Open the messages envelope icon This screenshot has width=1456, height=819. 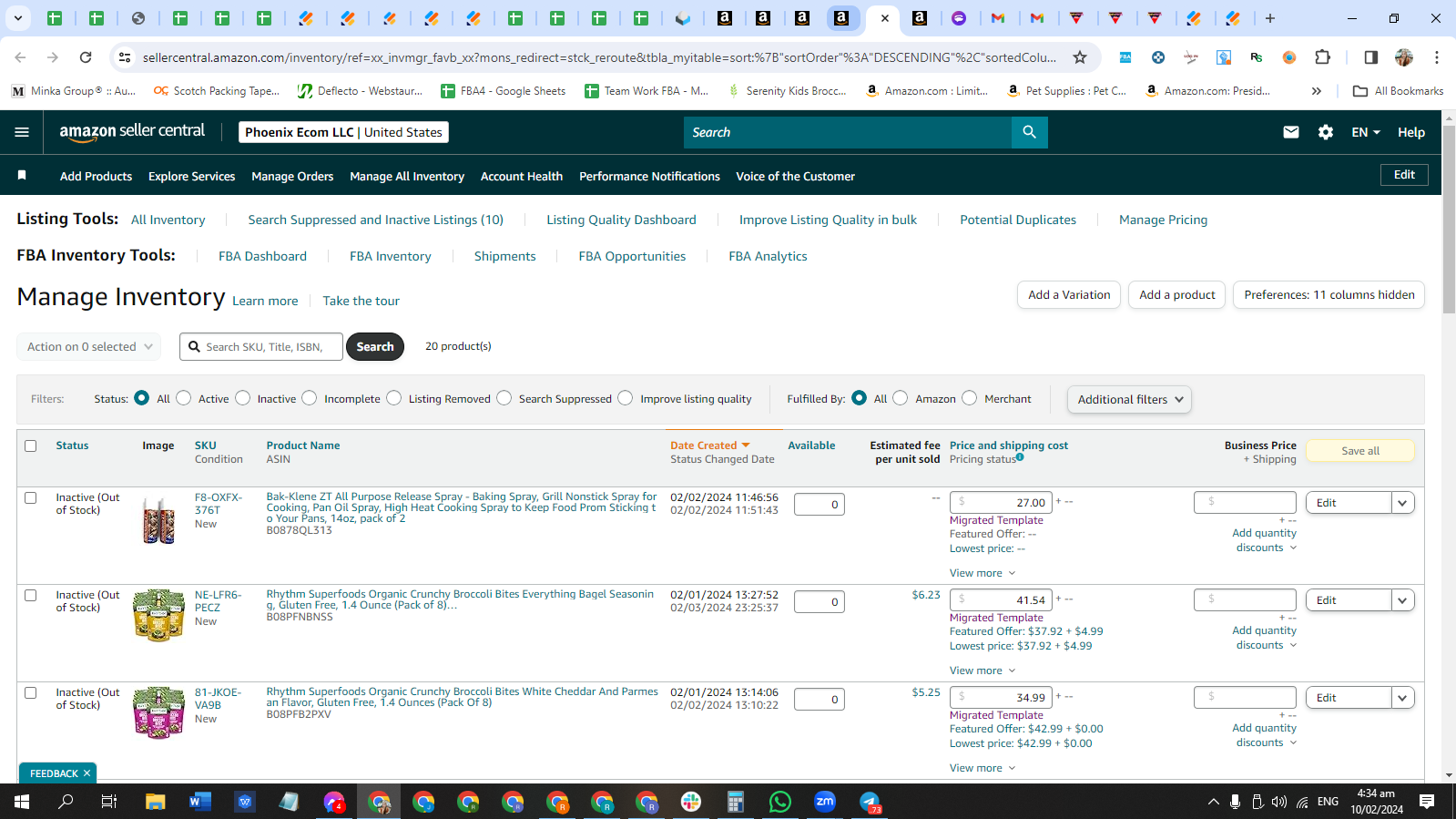1291,132
